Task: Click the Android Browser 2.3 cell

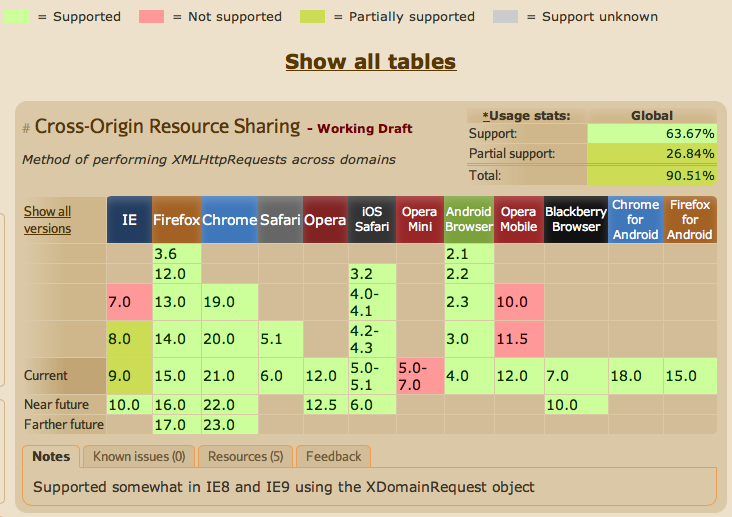Action: (x=469, y=302)
